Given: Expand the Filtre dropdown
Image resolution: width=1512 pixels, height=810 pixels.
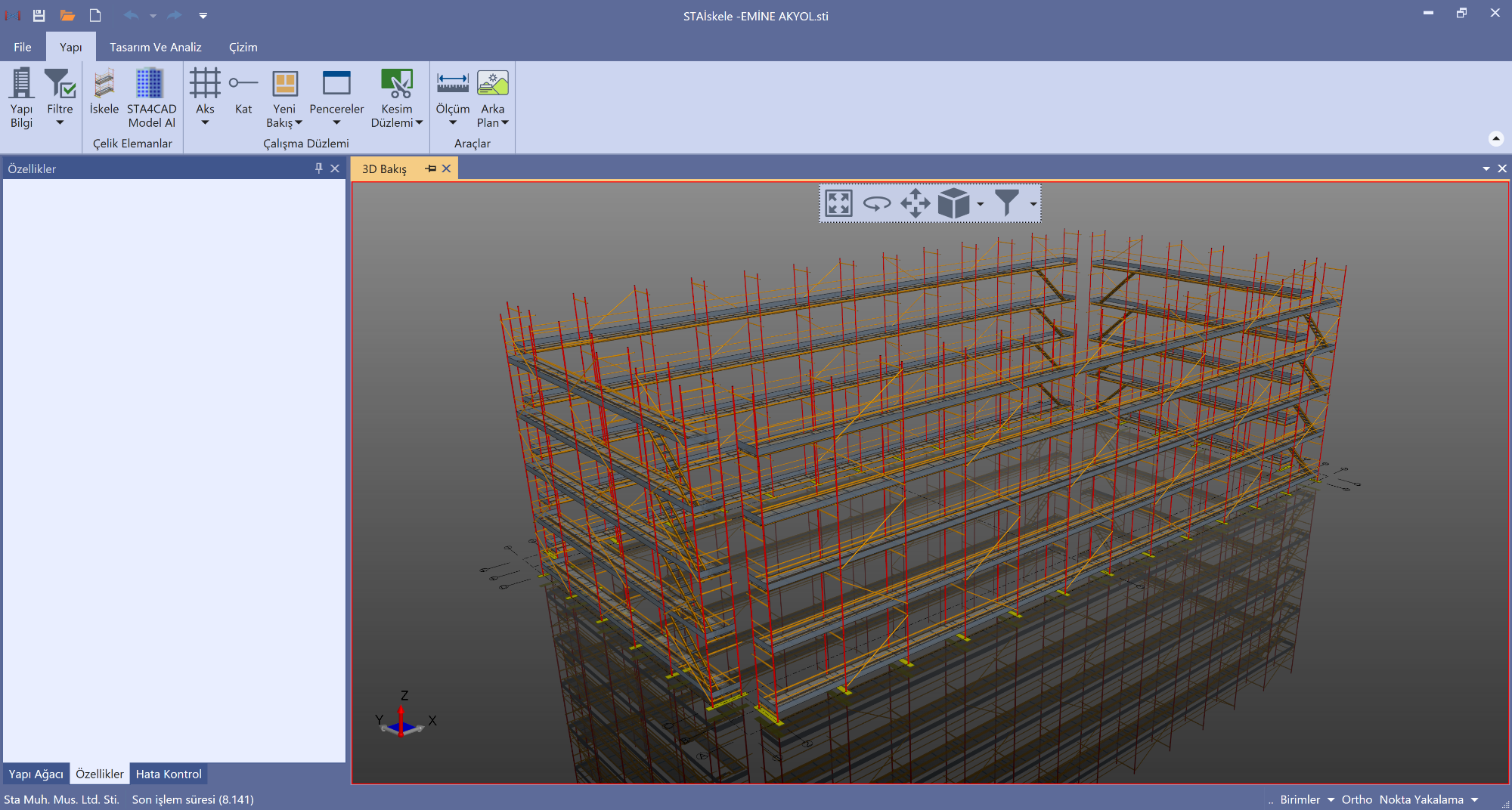Looking at the screenshot, I should tap(60, 123).
